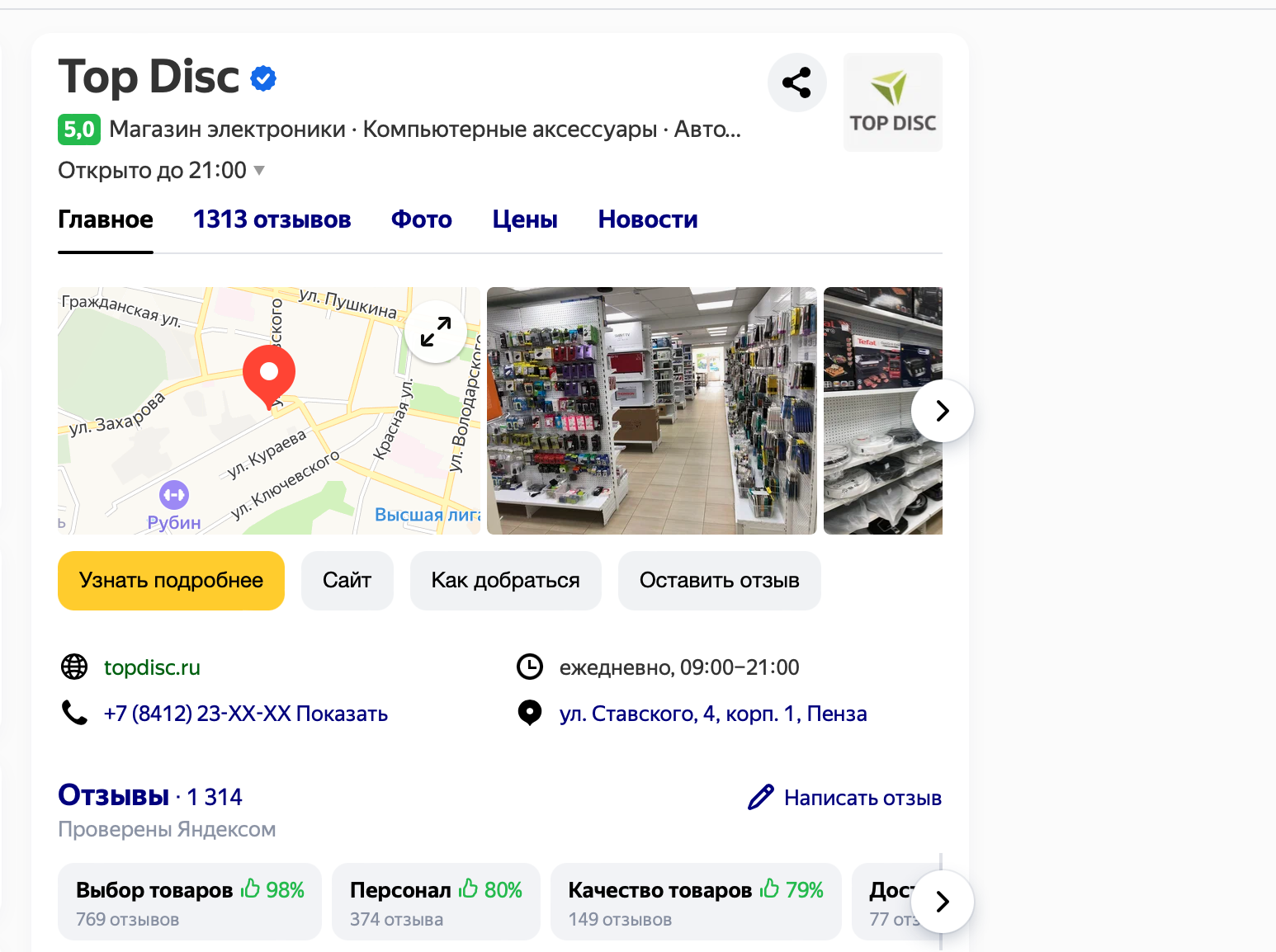The image size is (1276, 952).
Task: Click the Сайт button
Action: (x=347, y=581)
